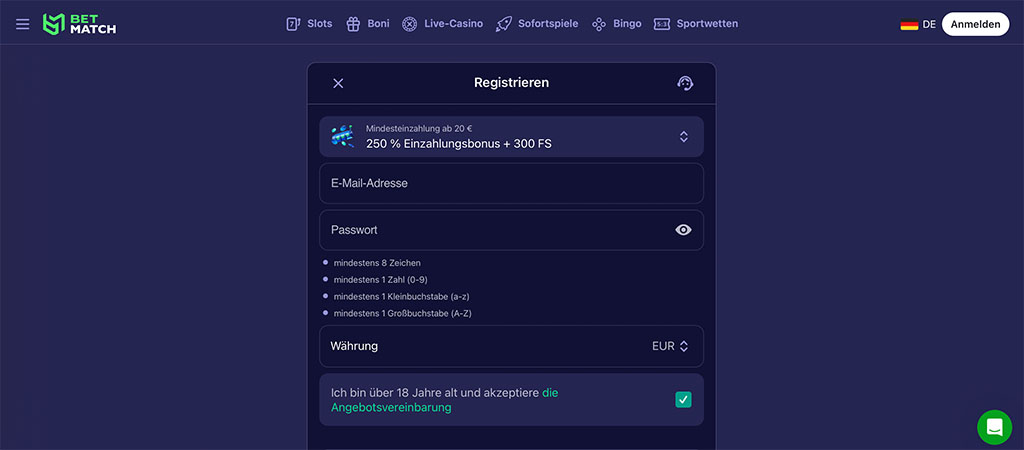Click the BetMatch logo
1024x450 pixels.
click(x=80, y=24)
